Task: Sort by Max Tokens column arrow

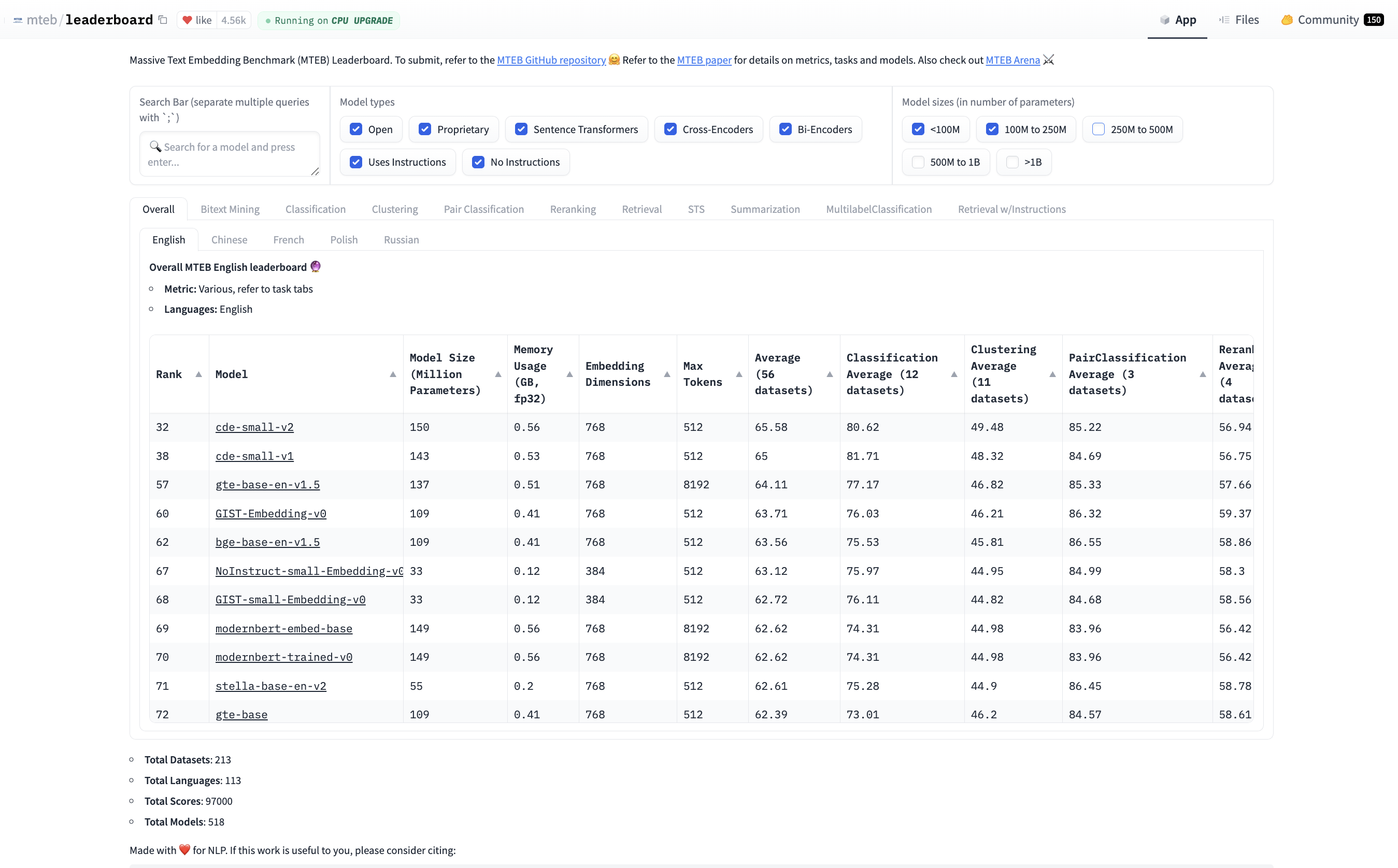Action: pyautogui.click(x=739, y=374)
